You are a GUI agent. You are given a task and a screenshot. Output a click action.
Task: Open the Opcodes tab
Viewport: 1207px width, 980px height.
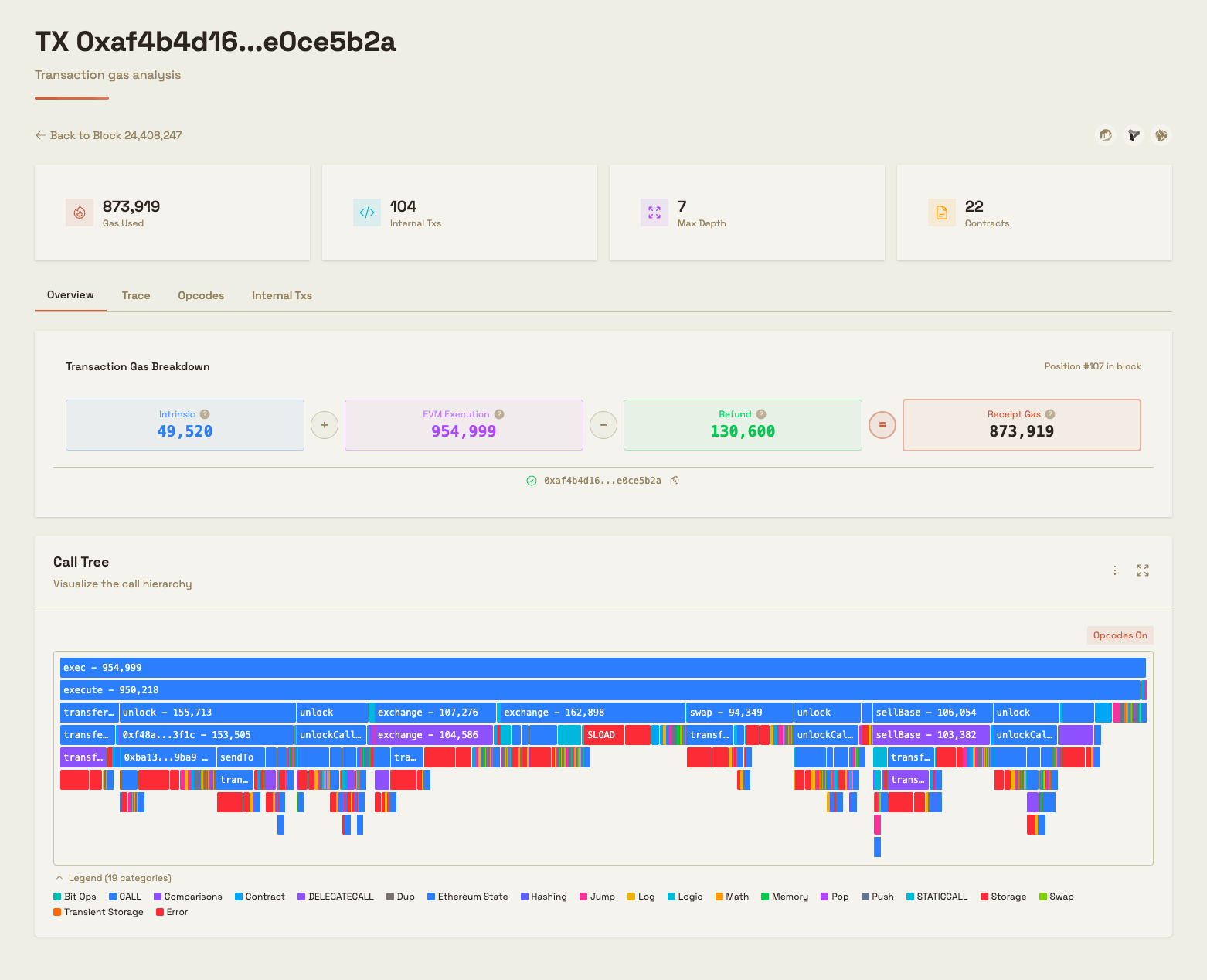201,295
